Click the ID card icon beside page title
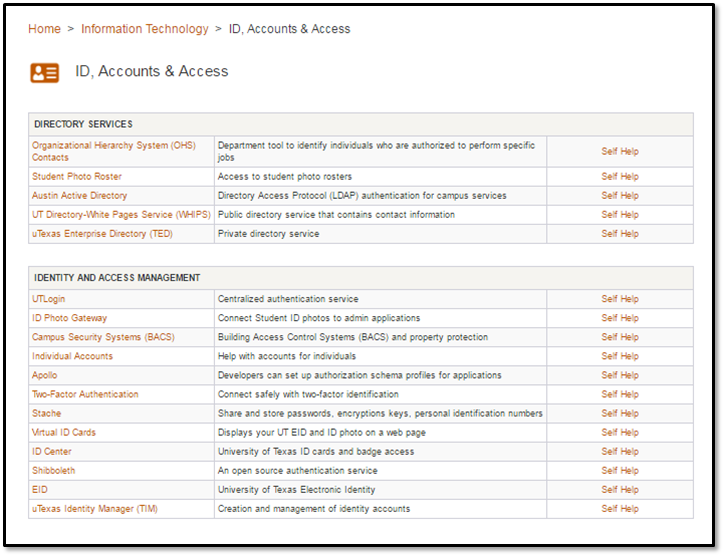This screenshot has height=556, width=724. tap(45, 72)
